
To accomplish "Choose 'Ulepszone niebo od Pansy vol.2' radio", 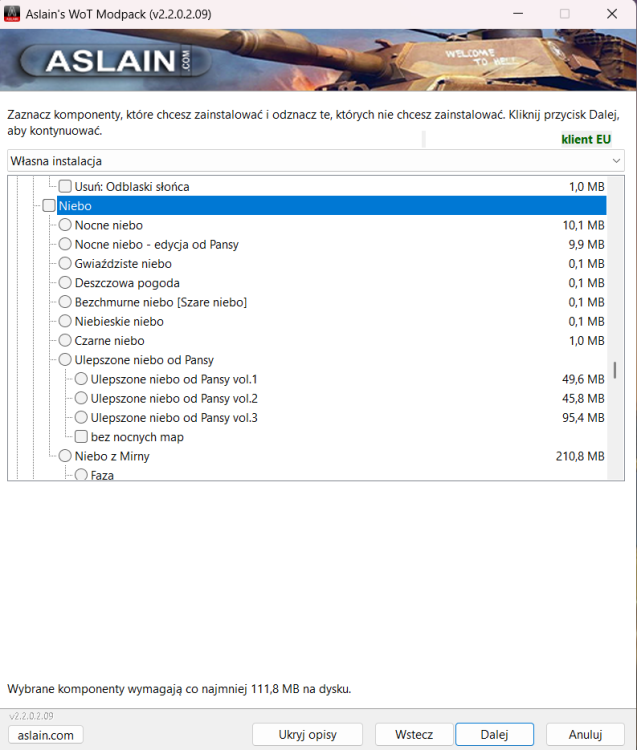I will [81, 398].
